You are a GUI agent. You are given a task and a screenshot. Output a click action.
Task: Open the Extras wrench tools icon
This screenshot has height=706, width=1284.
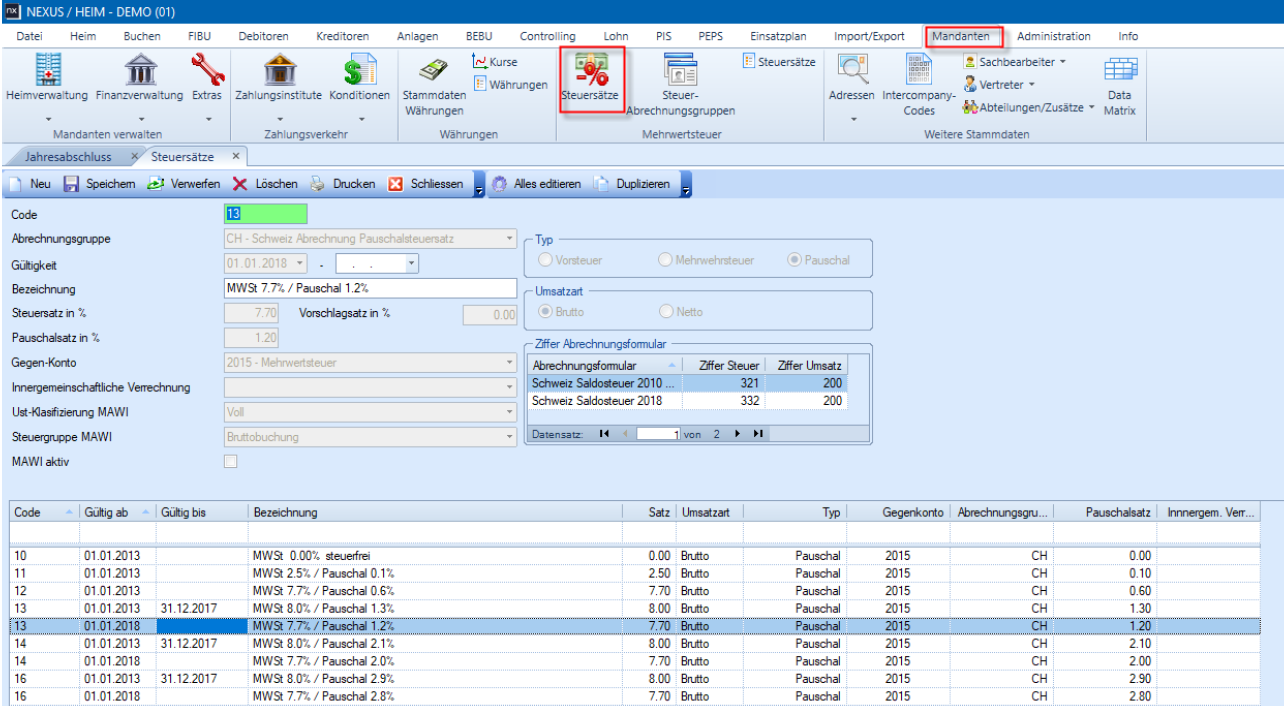207,70
